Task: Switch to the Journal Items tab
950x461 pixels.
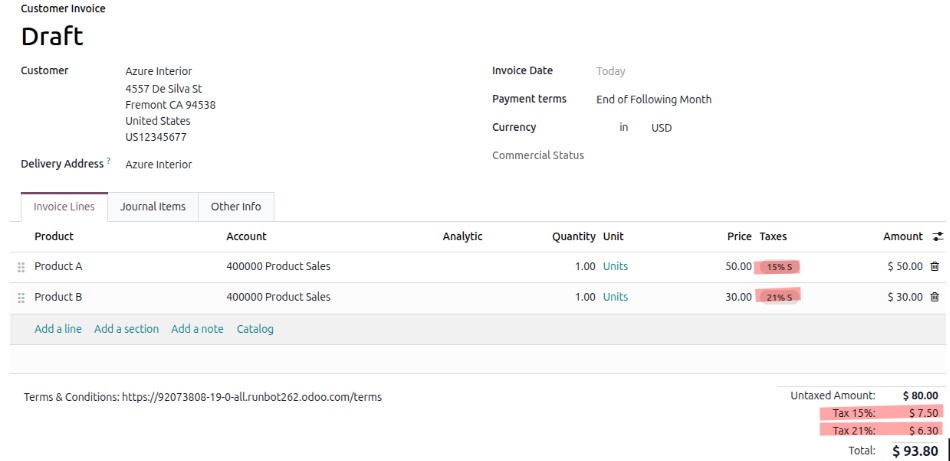Action: tap(153, 207)
